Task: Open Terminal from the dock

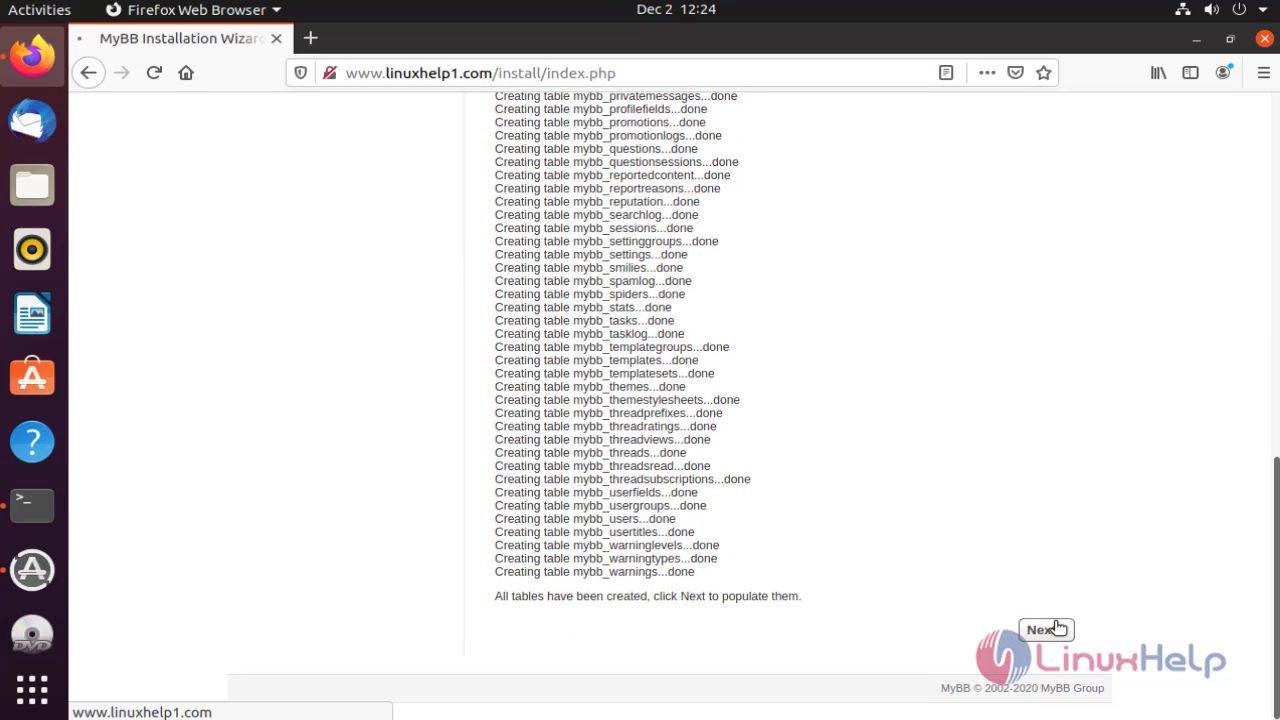Action: [x=32, y=505]
